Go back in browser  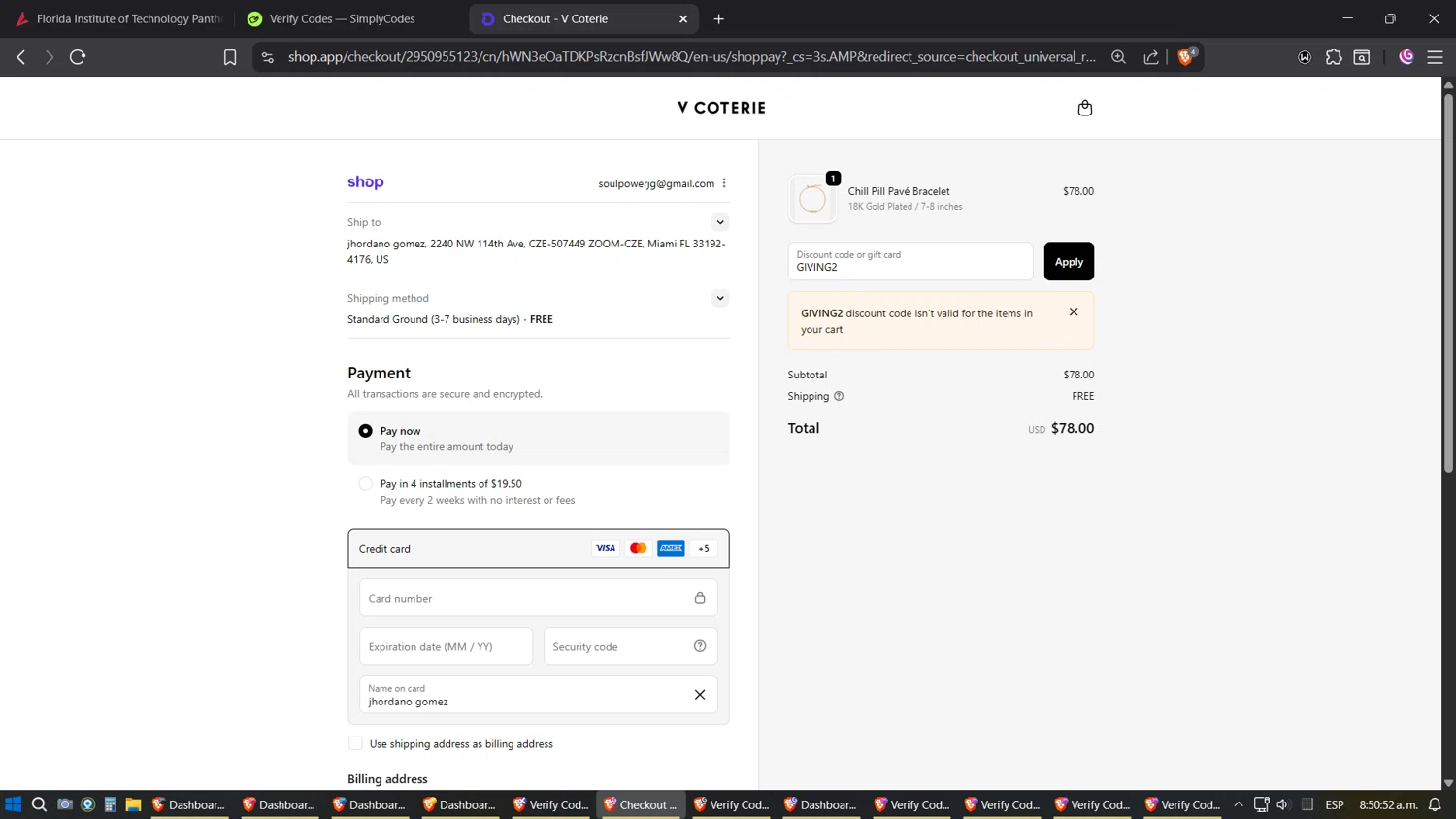pos(21,57)
